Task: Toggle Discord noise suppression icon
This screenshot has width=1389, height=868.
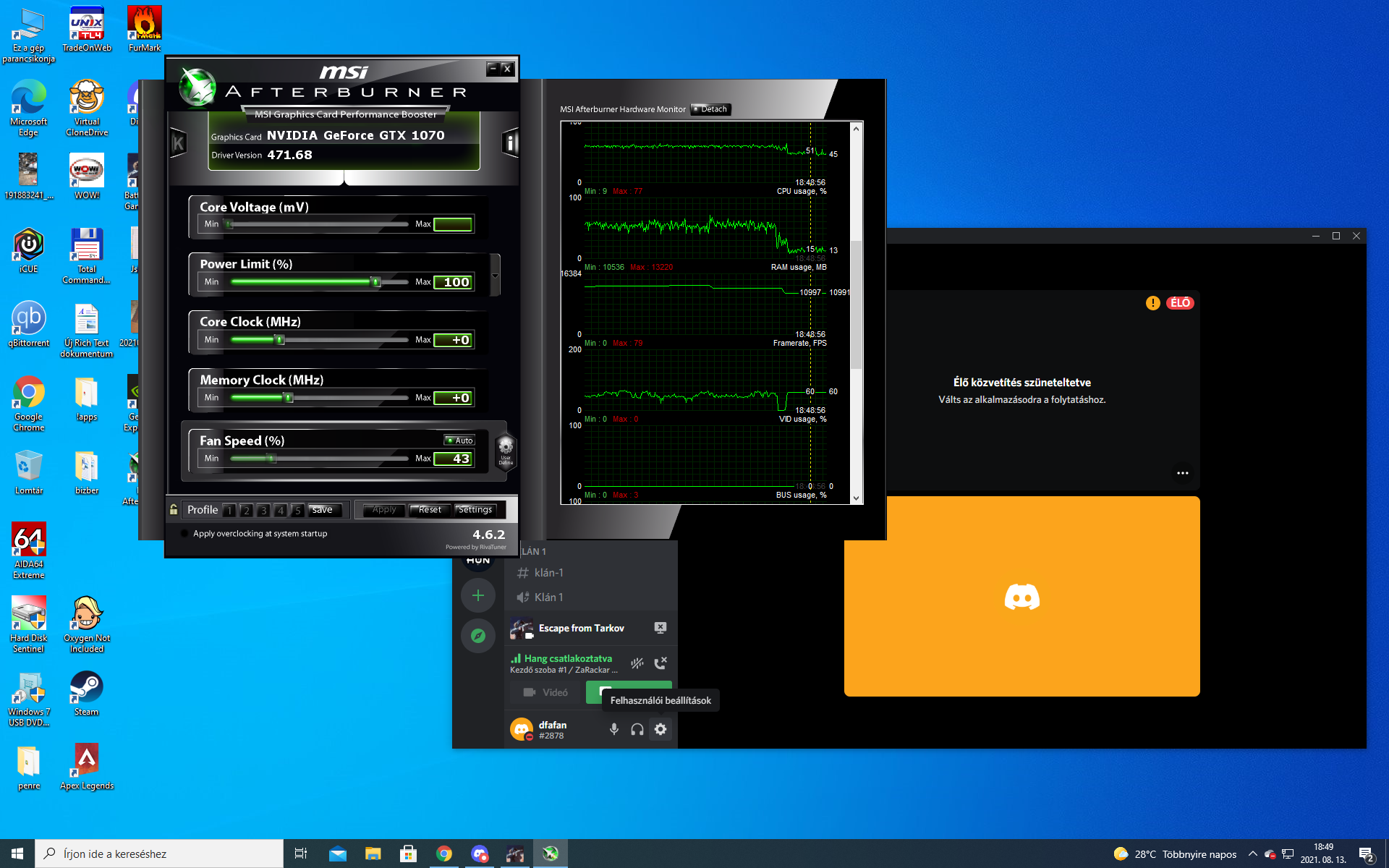Action: pos(637,663)
